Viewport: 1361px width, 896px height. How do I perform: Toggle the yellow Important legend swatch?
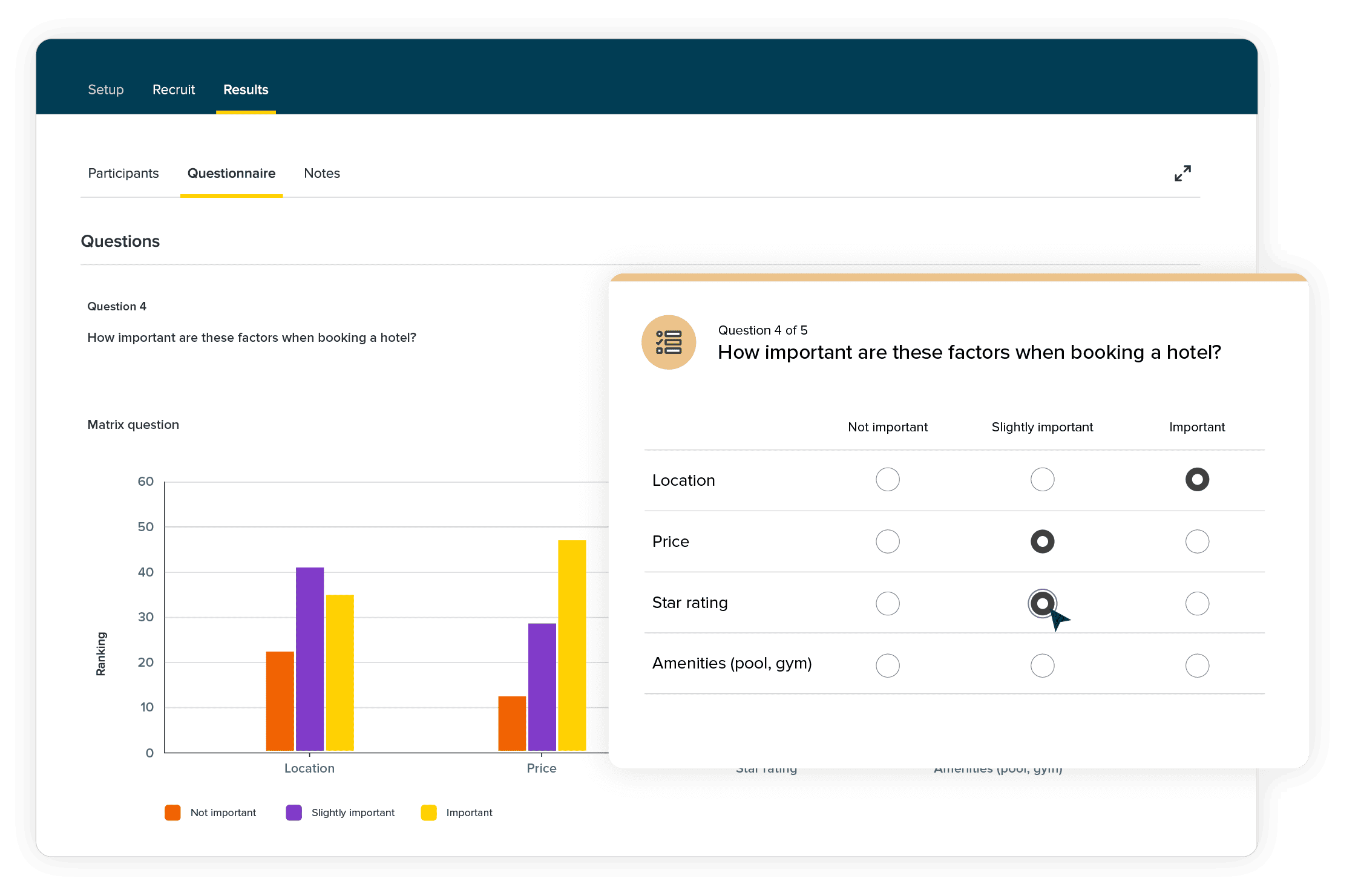(x=428, y=813)
